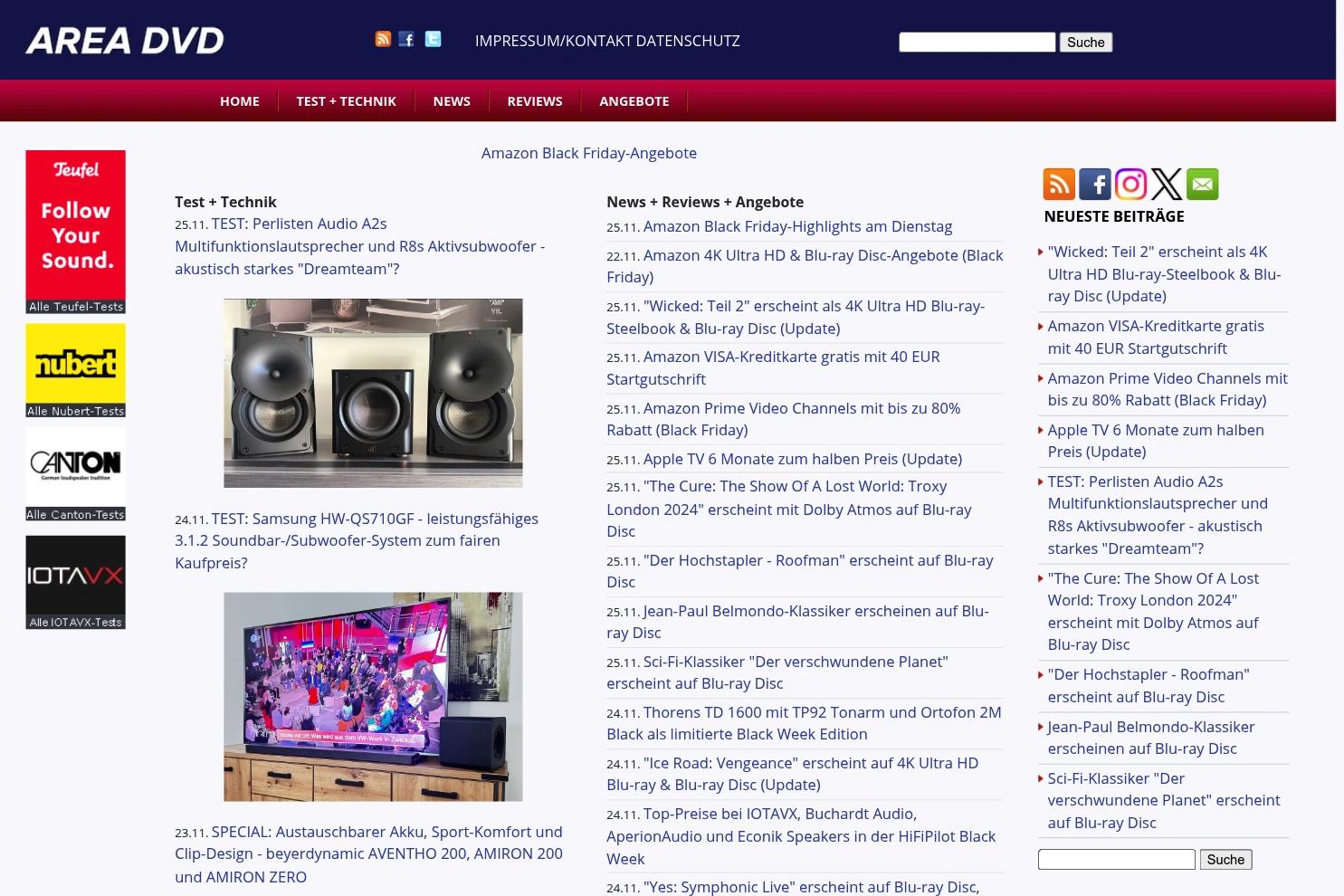Open the IOTAVX Top-Preise HiFiPilot link
Screen dimensions: 1344x896
click(801, 836)
